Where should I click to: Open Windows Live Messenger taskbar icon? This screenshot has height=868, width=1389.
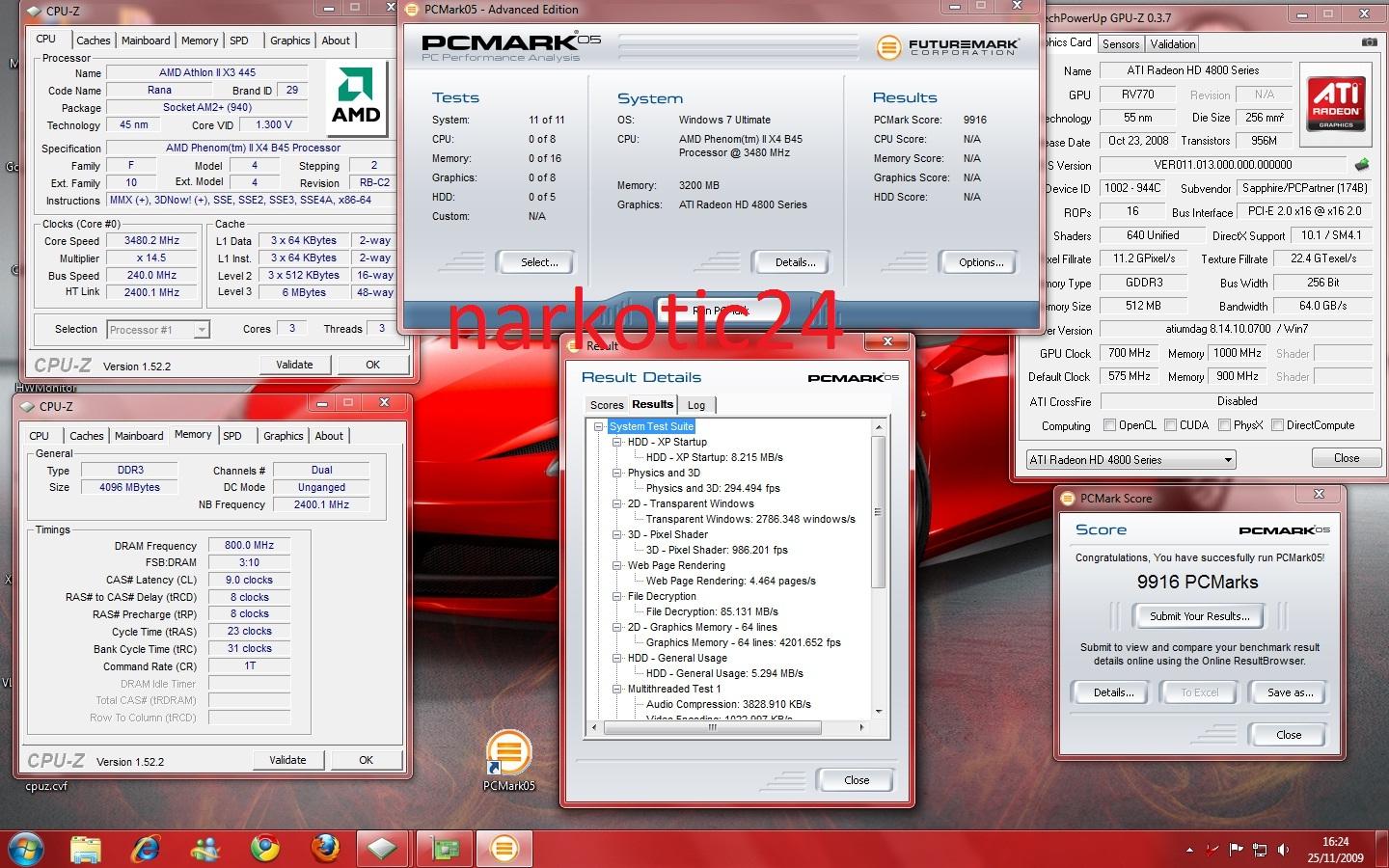pos(205,849)
